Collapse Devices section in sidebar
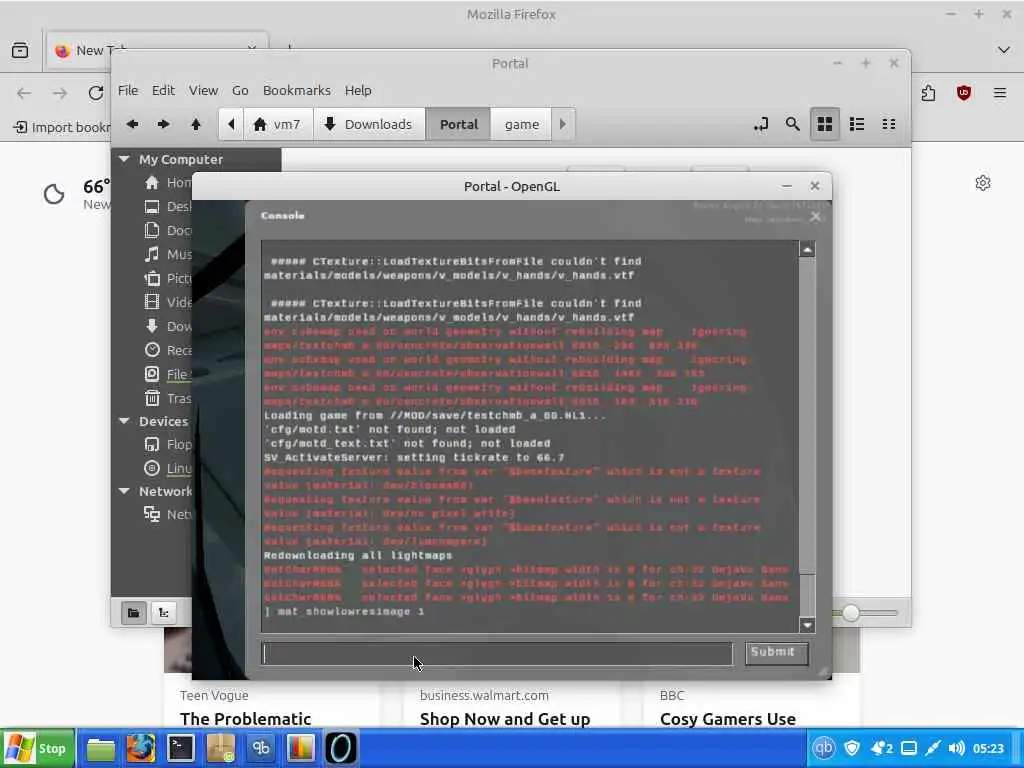1024x768 pixels. click(x=124, y=421)
